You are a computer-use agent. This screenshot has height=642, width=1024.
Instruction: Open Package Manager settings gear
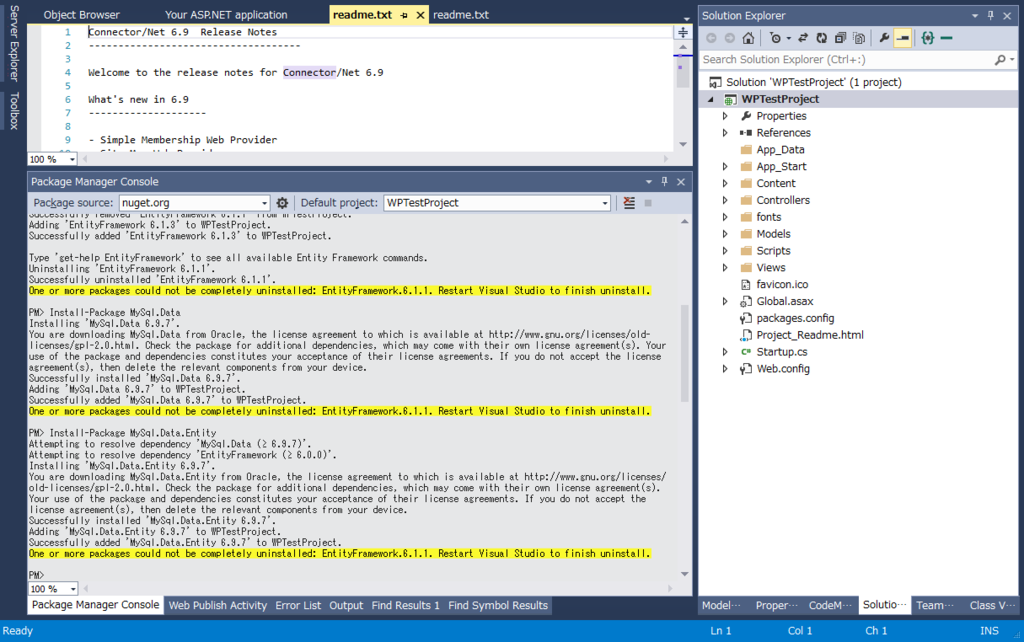pyautogui.click(x=282, y=203)
